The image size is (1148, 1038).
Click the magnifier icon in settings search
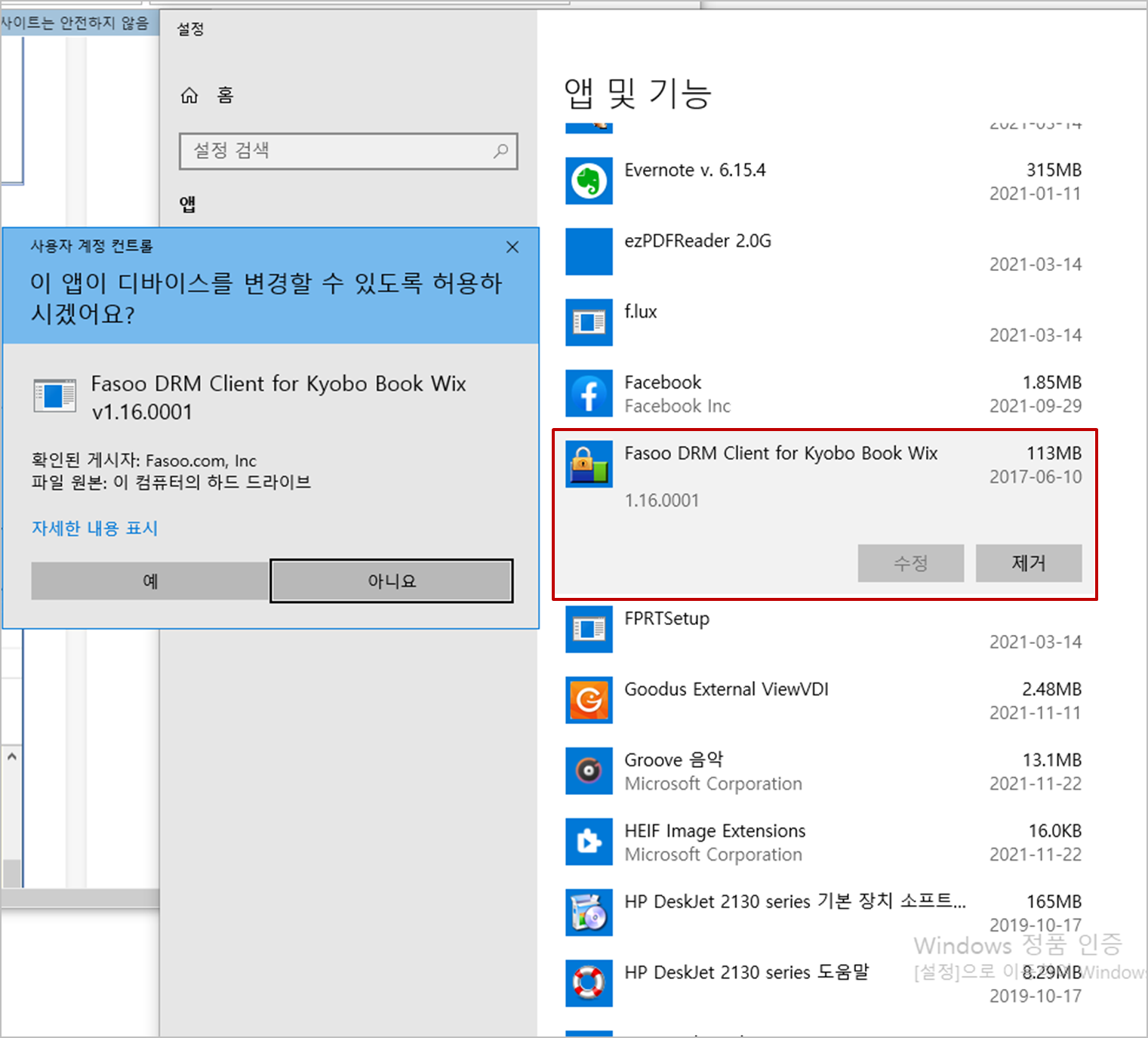click(500, 151)
